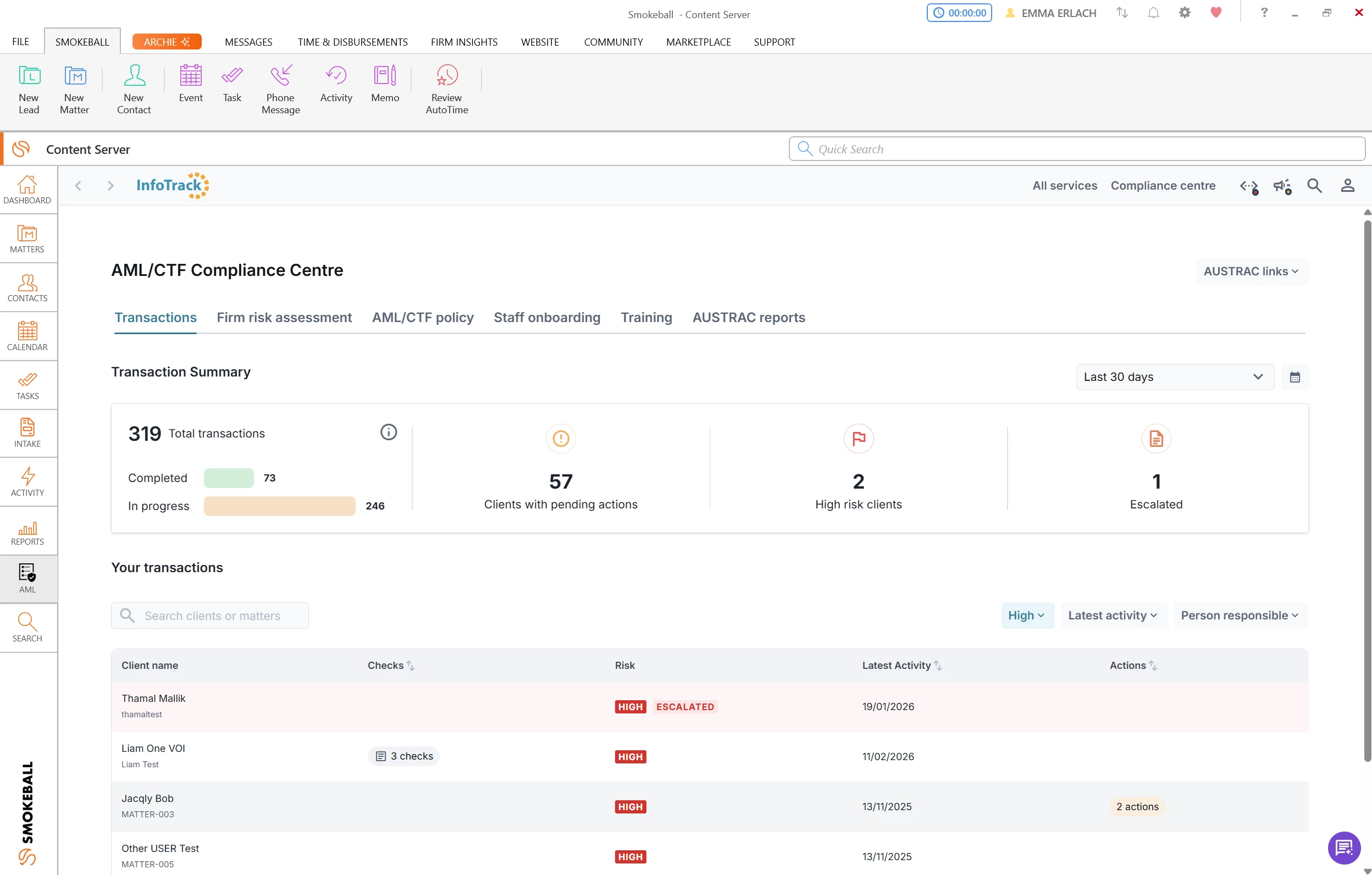Switch to Firm risk assessment tab
The image size is (1372, 875).
[x=284, y=317]
